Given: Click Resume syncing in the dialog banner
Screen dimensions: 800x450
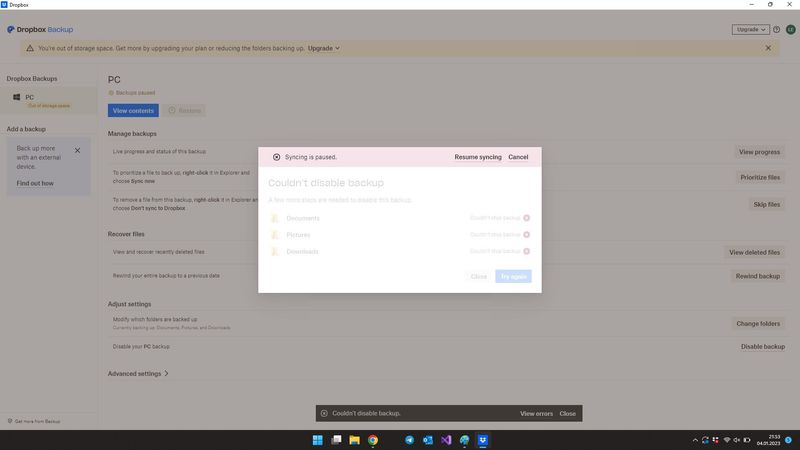Looking at the screenshot, I should pyautogui.click(x=478, y=157).
